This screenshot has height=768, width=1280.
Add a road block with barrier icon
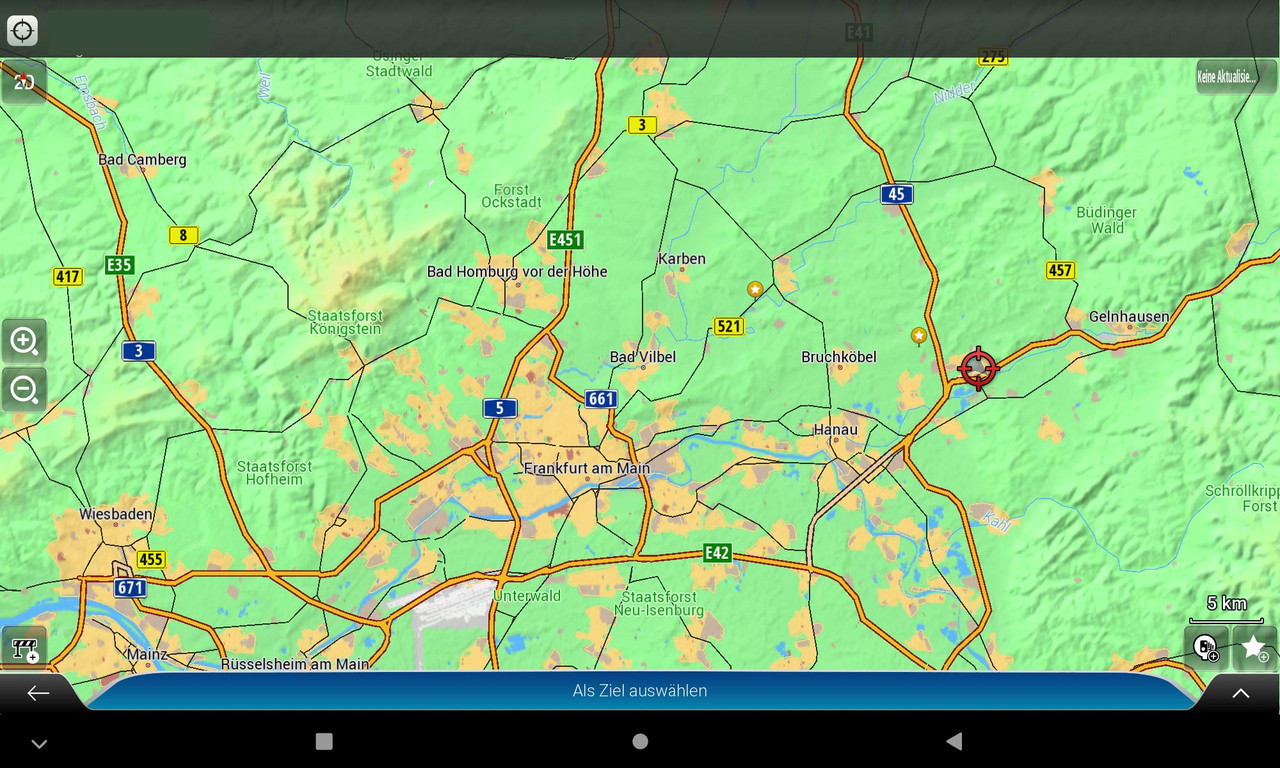[x=24, y=648]
